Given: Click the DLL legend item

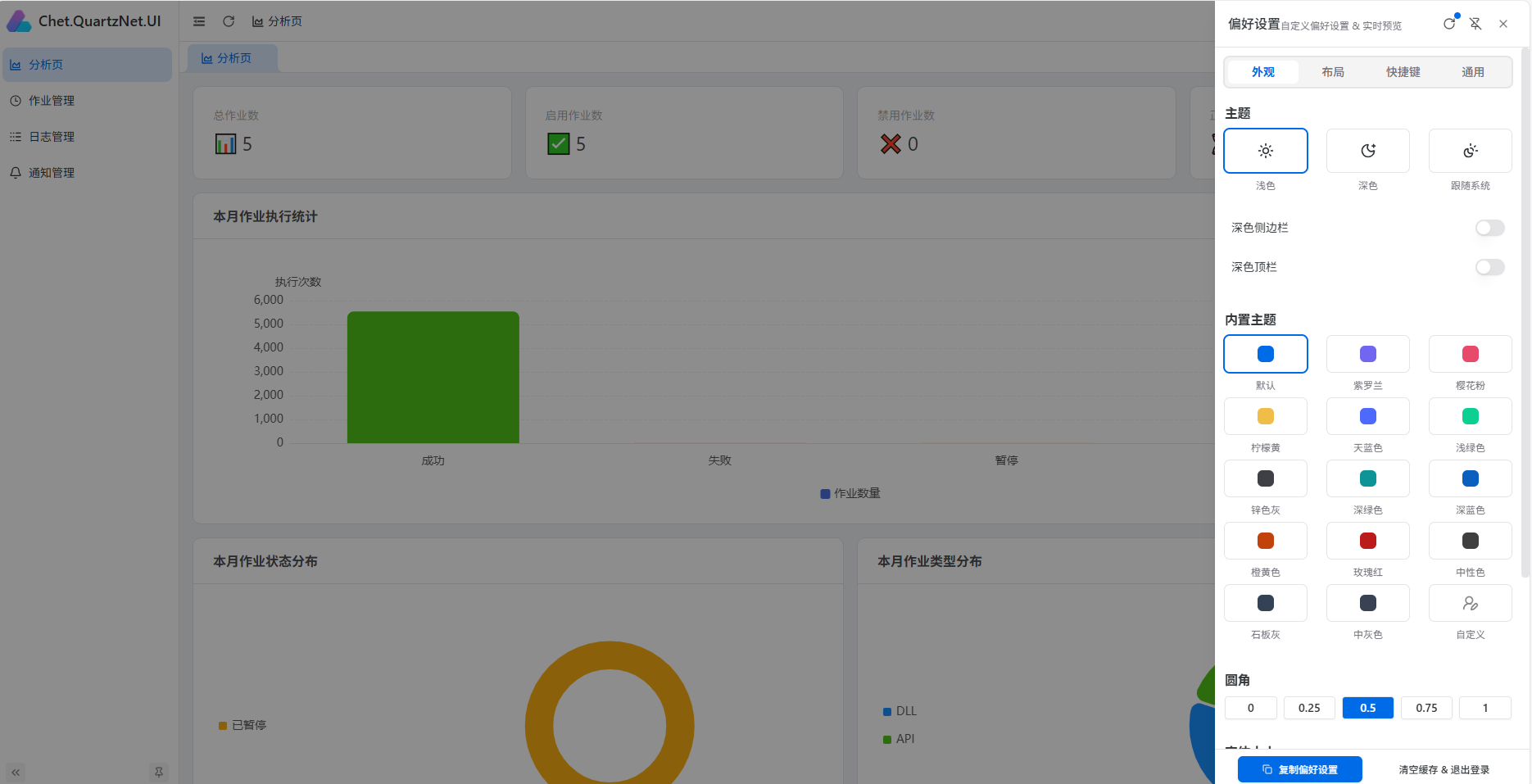Looking at the screenshot, I should click(x=900, y=711).
